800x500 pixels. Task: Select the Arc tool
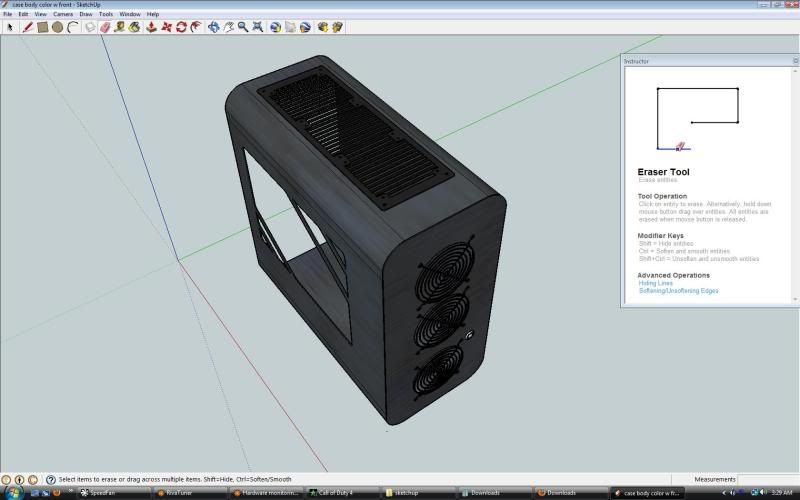[x=72, y=27]
